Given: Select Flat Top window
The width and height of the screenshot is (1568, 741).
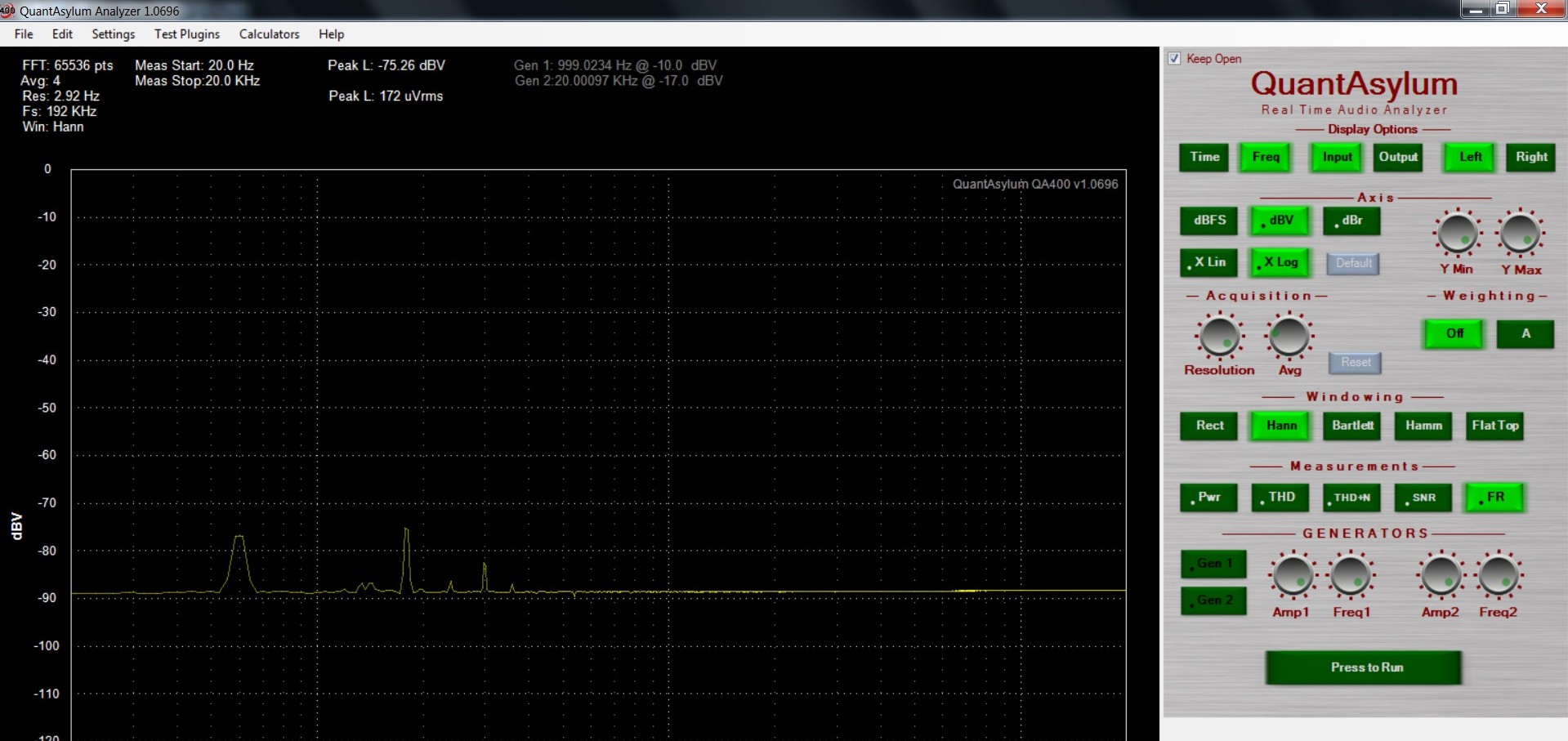Looking at the screenshot, I should 1494,426.
